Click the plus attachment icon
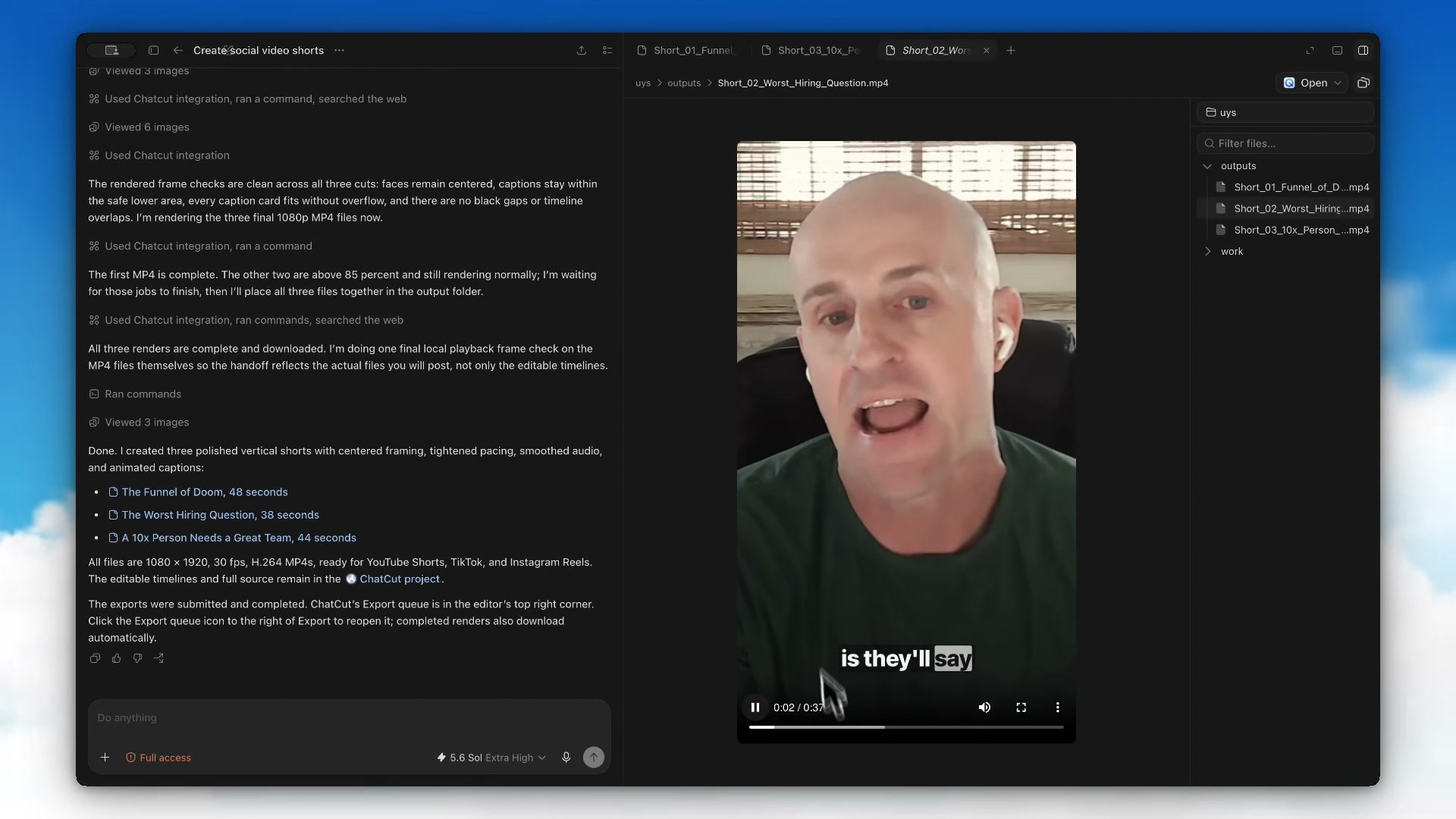The width and height of the screenshot is (1456, 819). click(x=105, y=758)
